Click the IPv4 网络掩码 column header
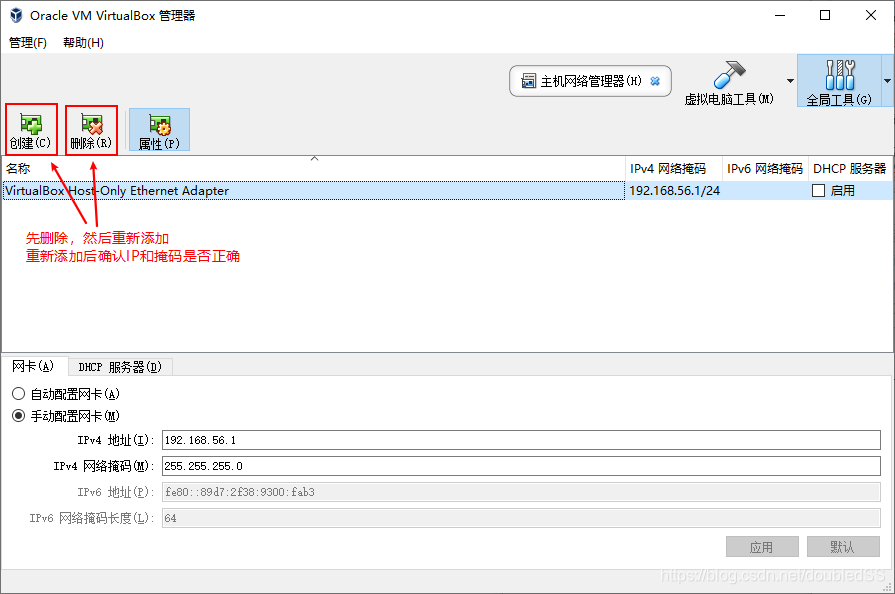The width and height of the screenshot is (895, 594). click(x=674, y=169)
